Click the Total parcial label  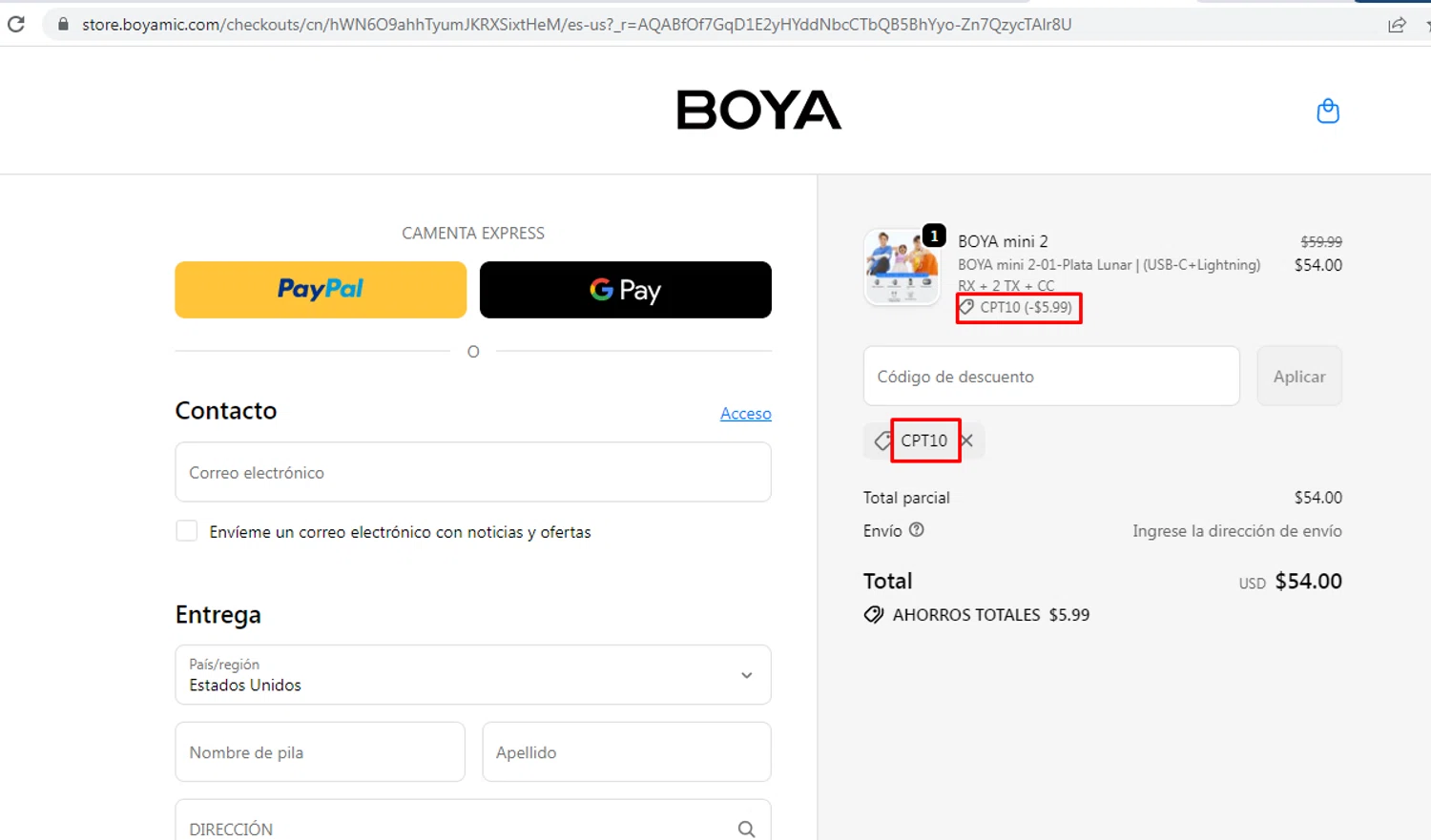906,498
